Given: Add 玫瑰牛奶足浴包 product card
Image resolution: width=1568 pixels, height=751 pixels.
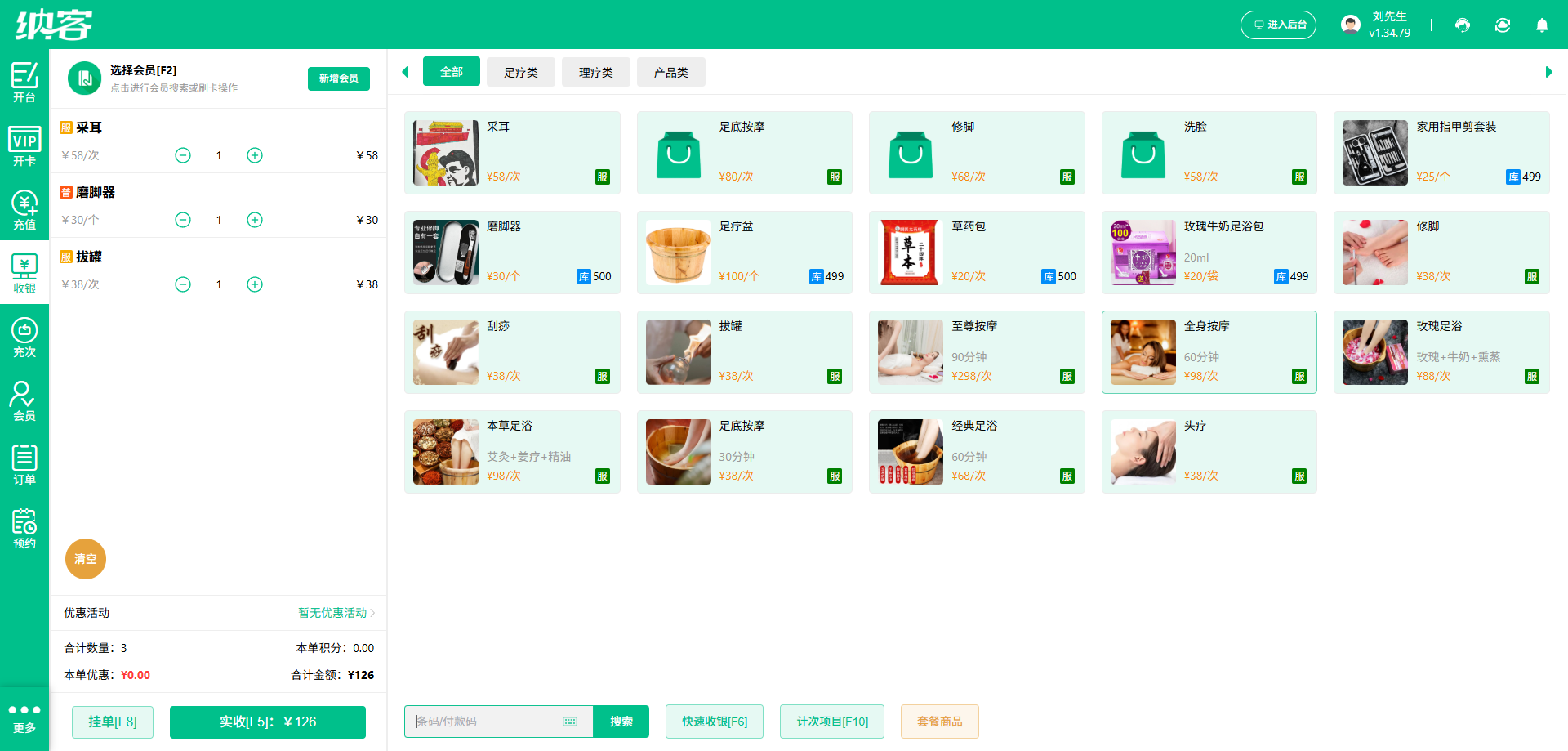Looking at the screenshot, I should (x=1209, y=253).
